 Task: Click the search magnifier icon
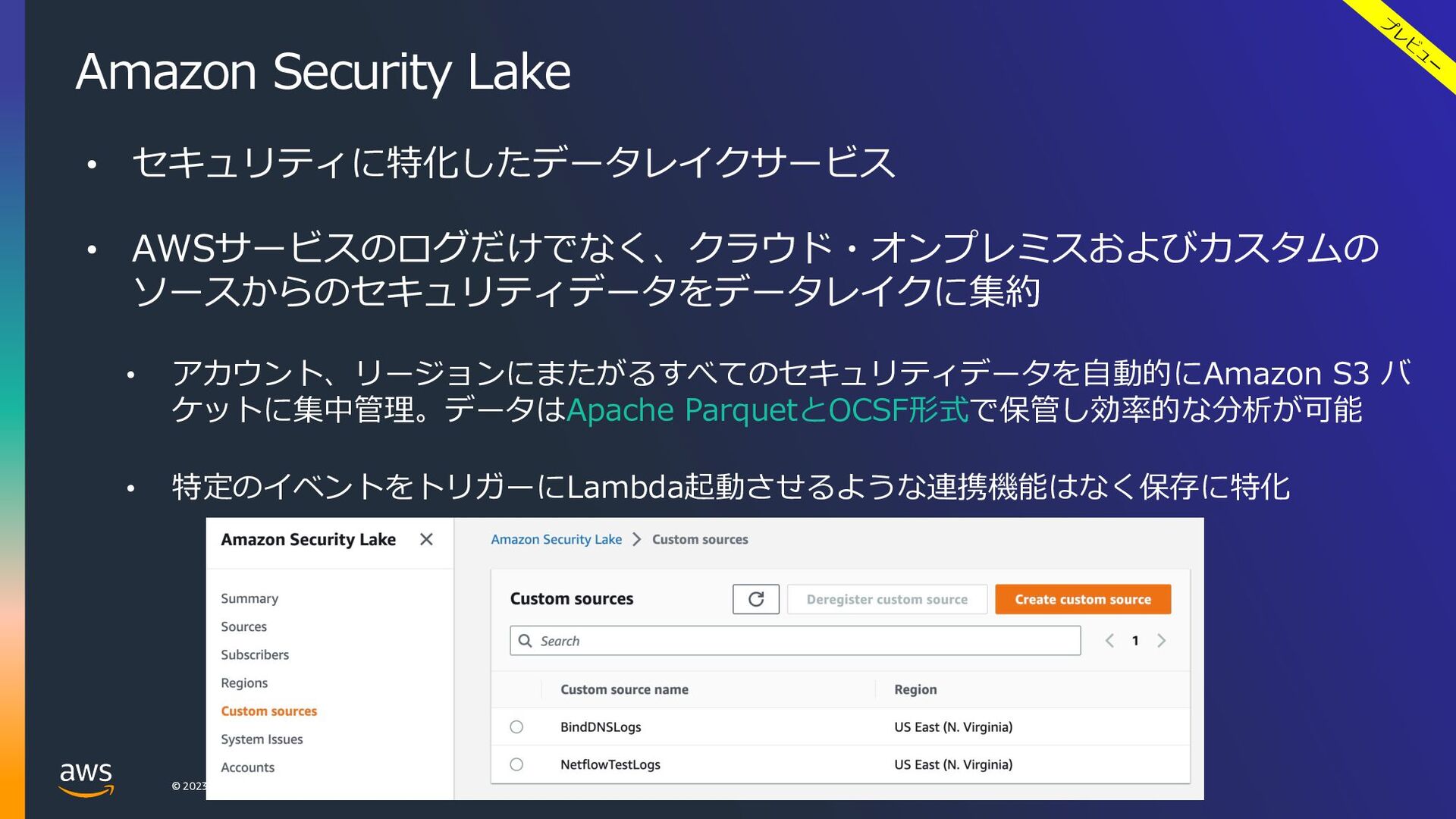(525, 641)
